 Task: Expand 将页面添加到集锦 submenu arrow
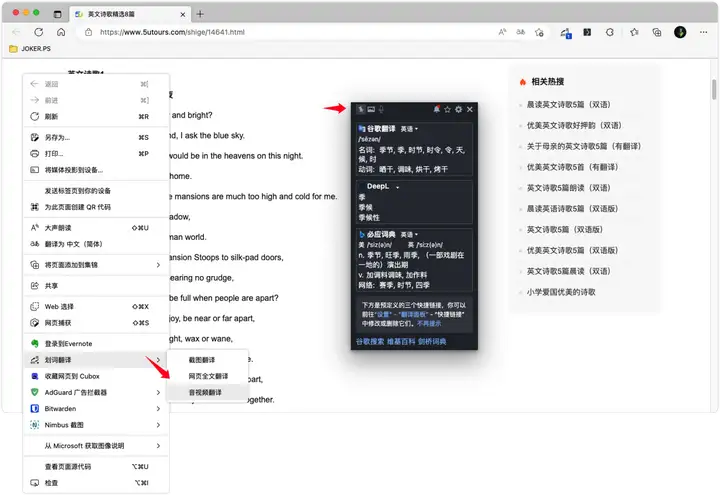(x=158, y=265)
